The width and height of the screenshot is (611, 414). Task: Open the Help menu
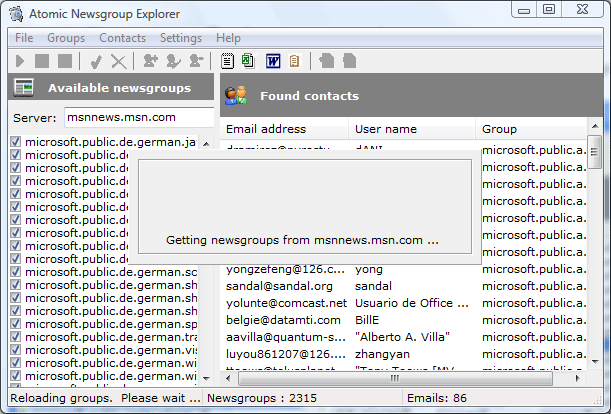(228, 38)
